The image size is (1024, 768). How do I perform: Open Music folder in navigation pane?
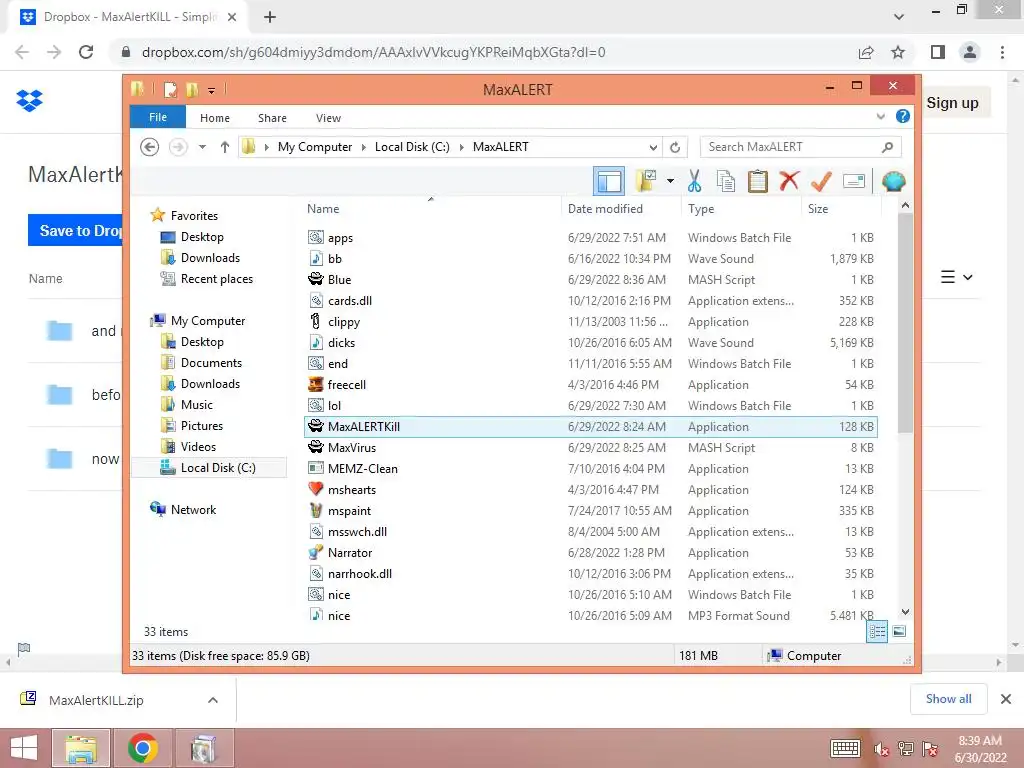[x=197, y=405]
